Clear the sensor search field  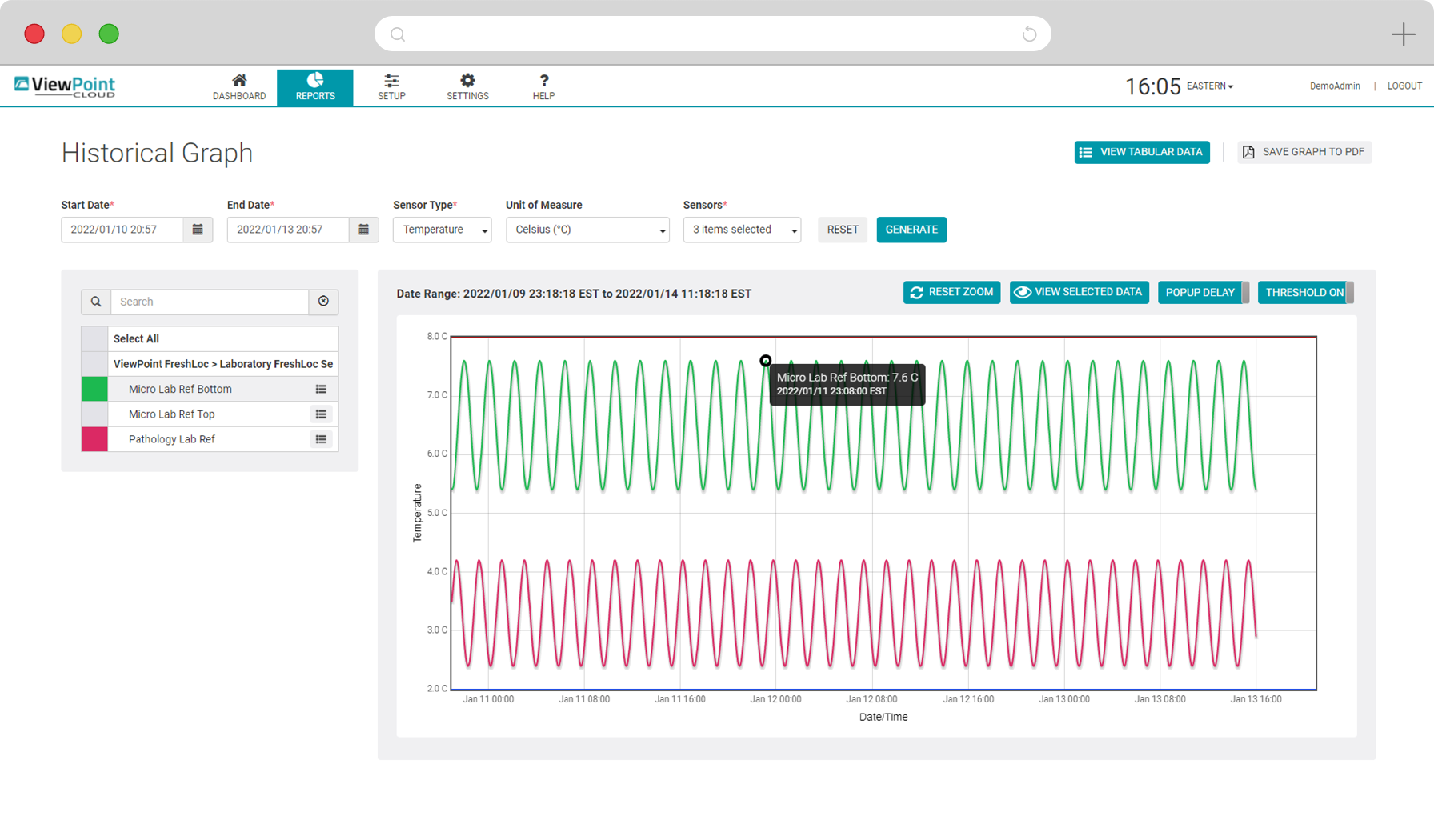323,302
